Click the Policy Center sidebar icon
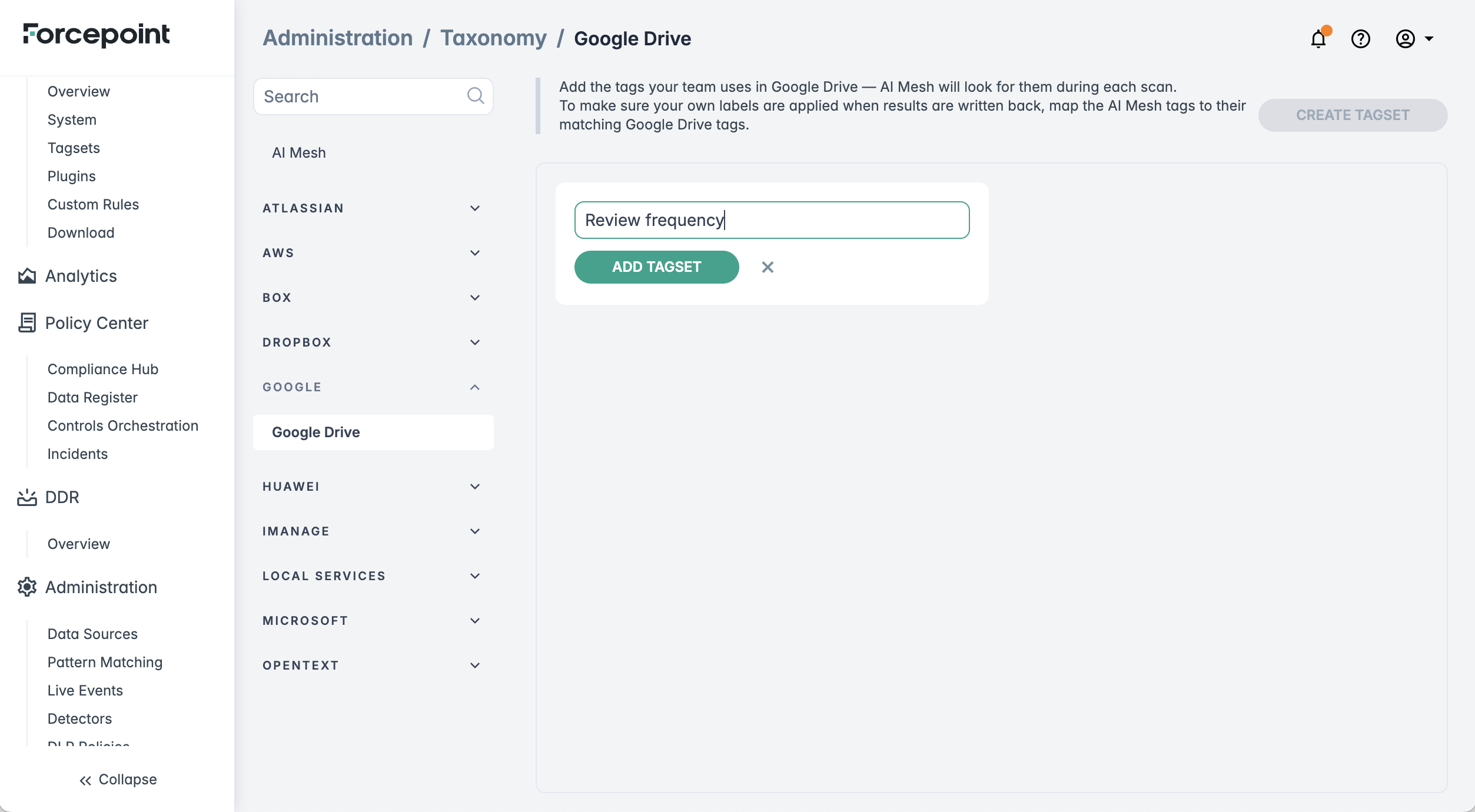 click(27, 322)
